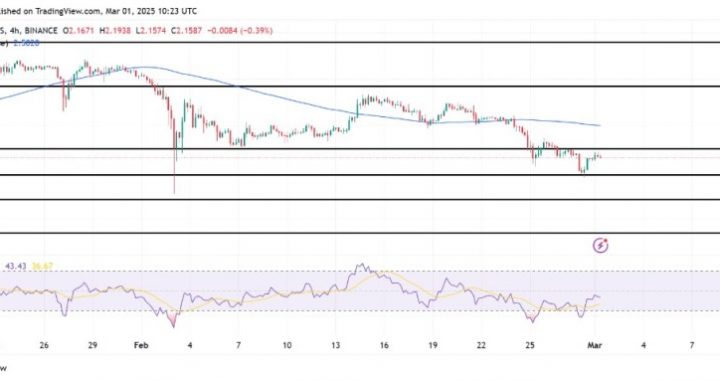The width and height of the screenshot is (720, 380).
Task: Click the "22" date axis label
Action: (481, 345)
